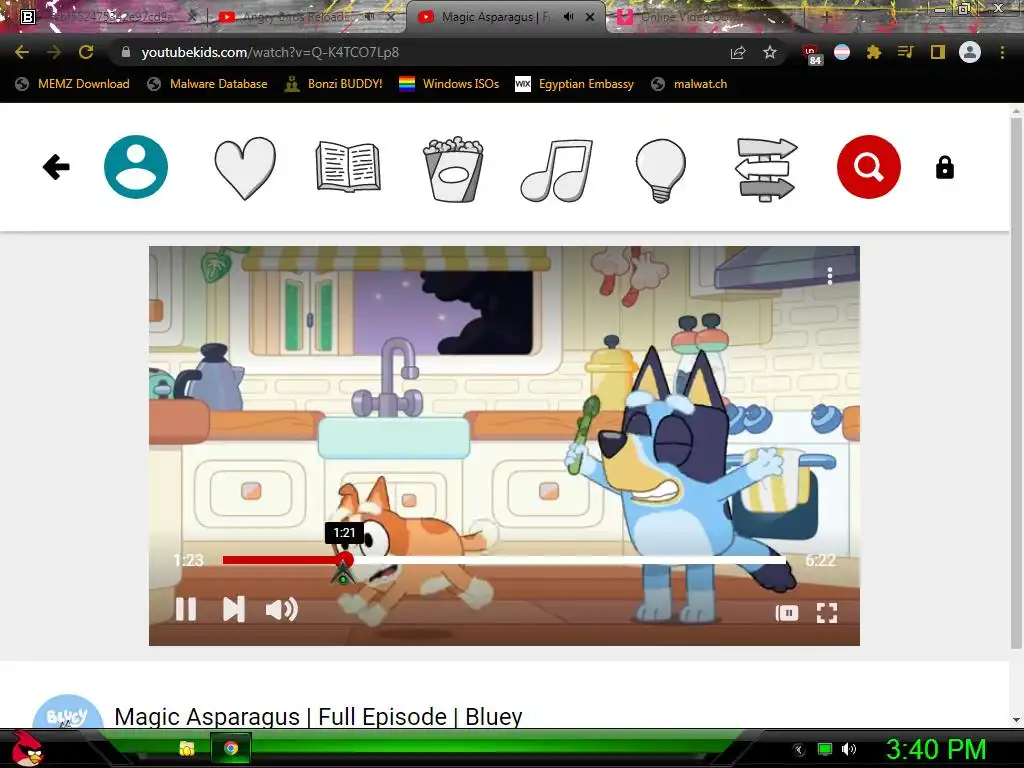1024x768 pixels.
Task: Open the Chrome profile avatar
Action: 970,52
